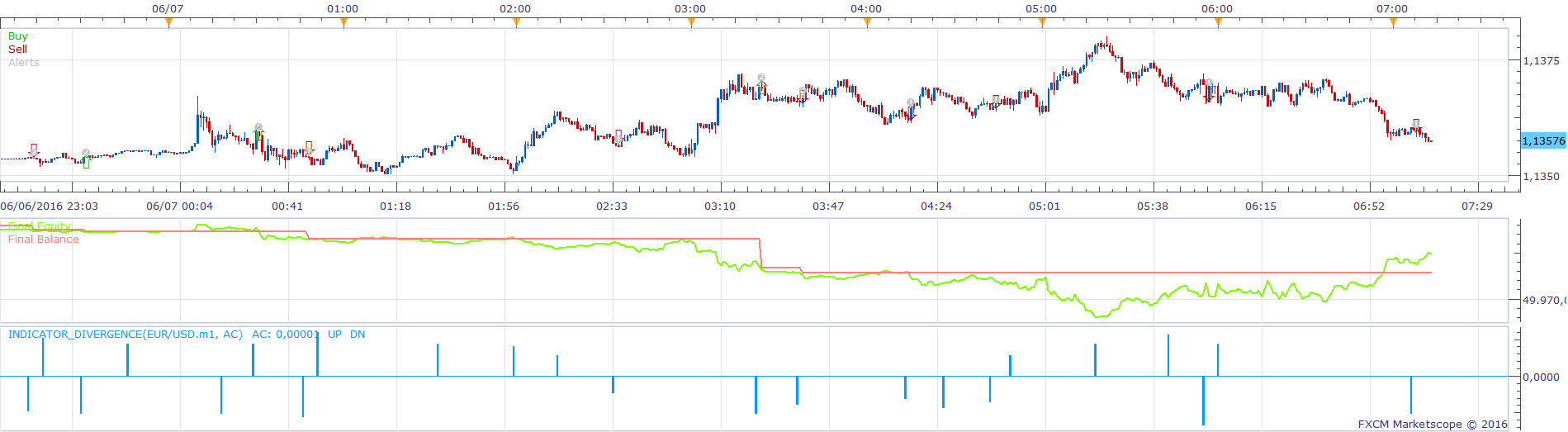Select the green buy arrow before 00:41
Screen dimensions: 1568x432
click(258, 133)
